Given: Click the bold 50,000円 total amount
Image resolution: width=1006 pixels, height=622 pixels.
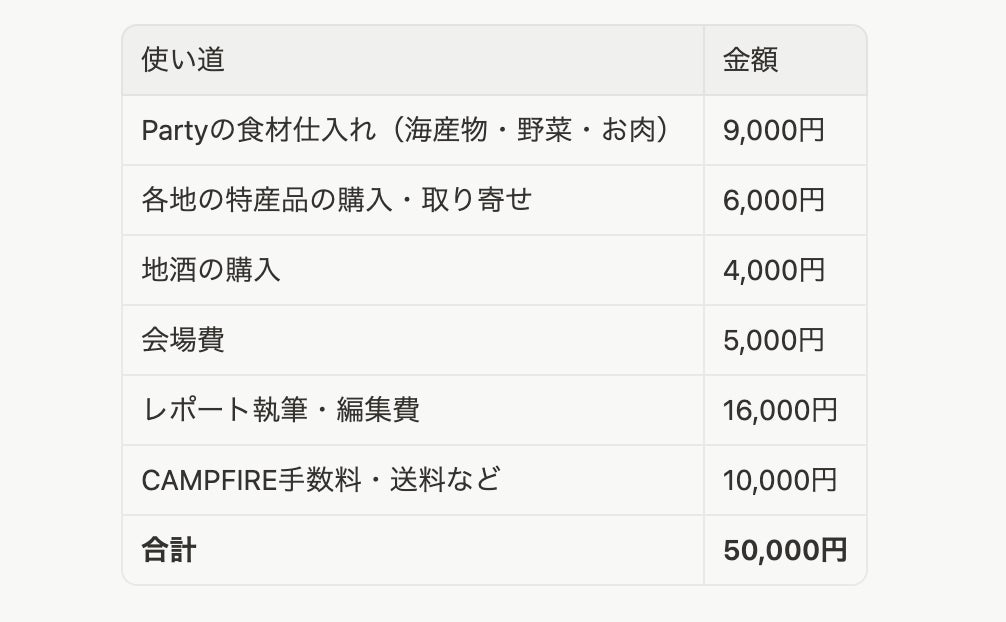Looking at the screenshot, I should pyautogui.click(x=785, y=550).
